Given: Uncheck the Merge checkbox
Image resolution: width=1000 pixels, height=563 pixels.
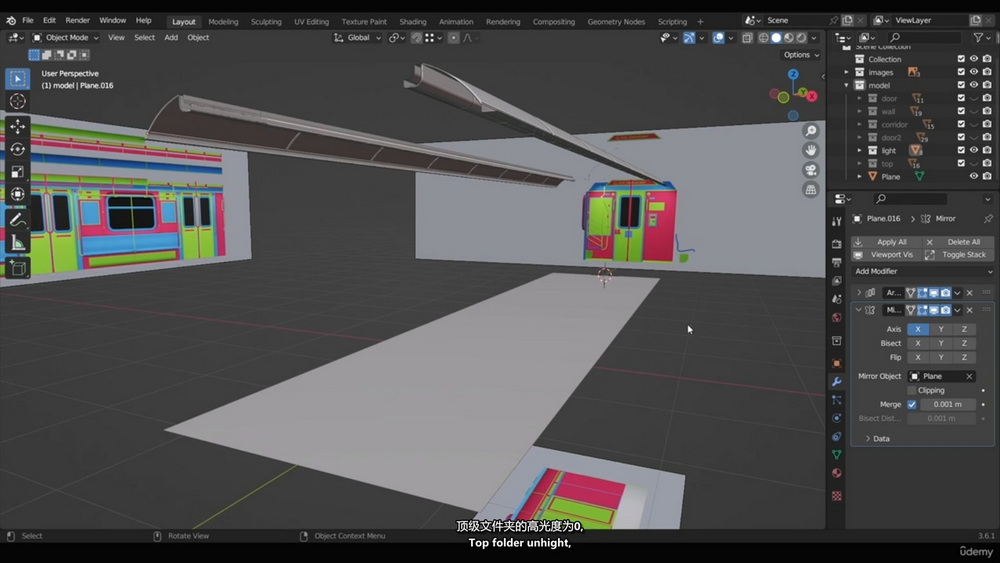Looking at the screenshot, I should [x=912, y=404].
